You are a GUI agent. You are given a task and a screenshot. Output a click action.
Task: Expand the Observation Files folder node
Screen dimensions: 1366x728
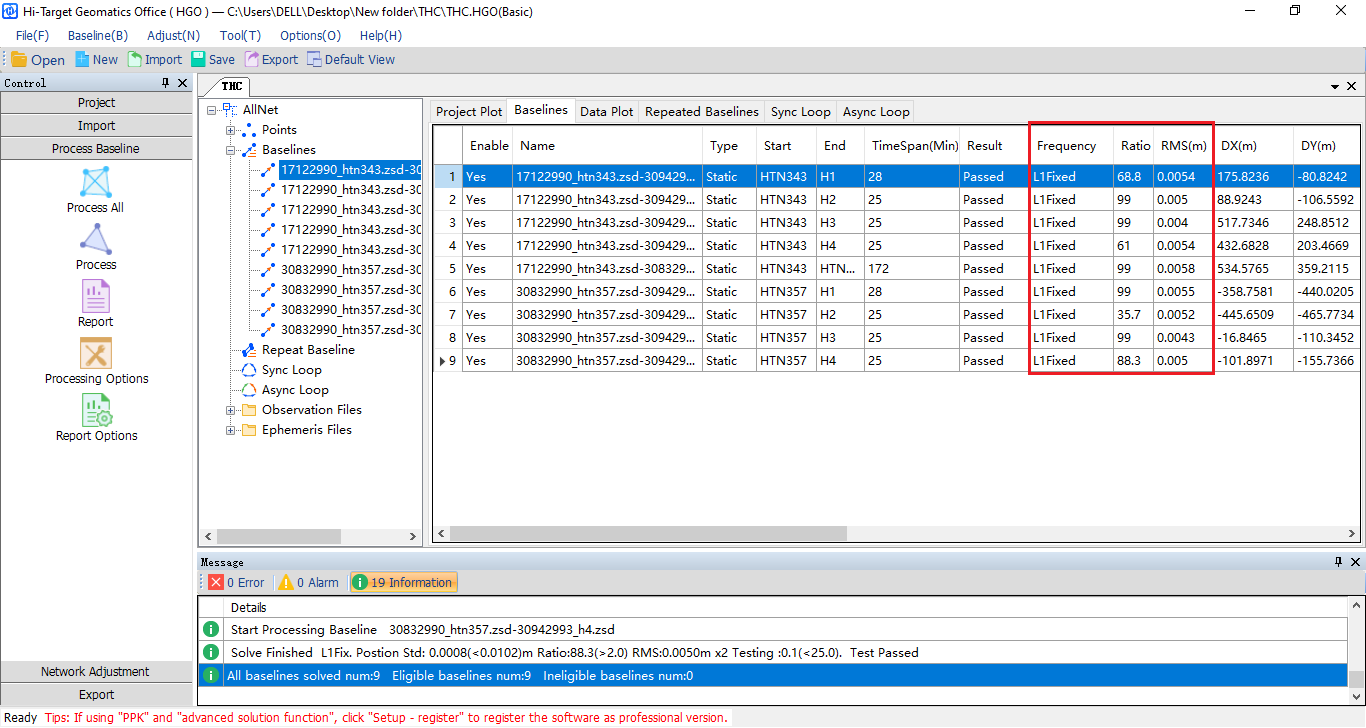[231, 410]
